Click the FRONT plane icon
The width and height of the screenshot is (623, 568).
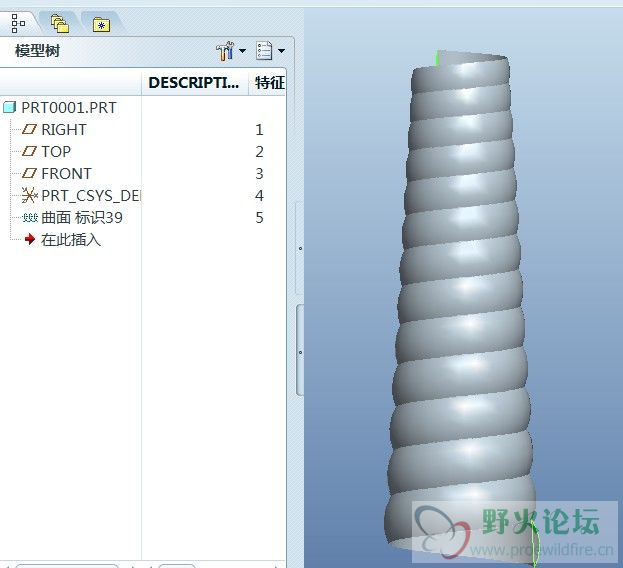coord(29,174)
